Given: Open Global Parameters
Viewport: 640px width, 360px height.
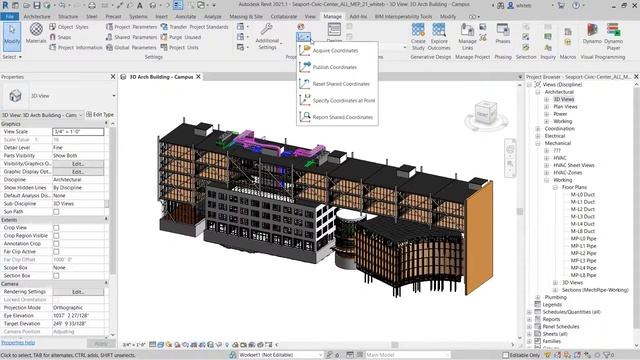Looking at the screenshot, I should tap(131, 47).
